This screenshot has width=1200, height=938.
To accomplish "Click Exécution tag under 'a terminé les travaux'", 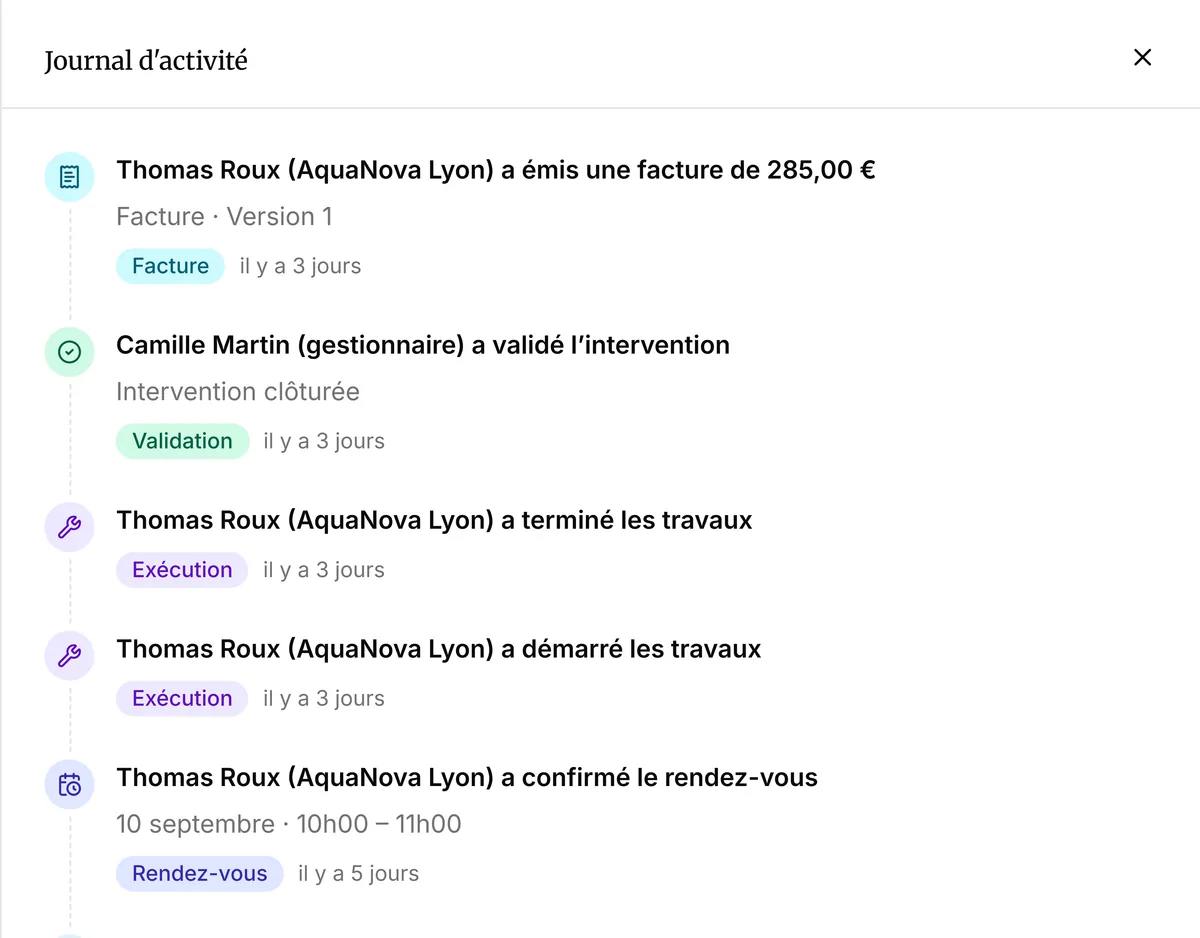I will (x=182, y=570).
